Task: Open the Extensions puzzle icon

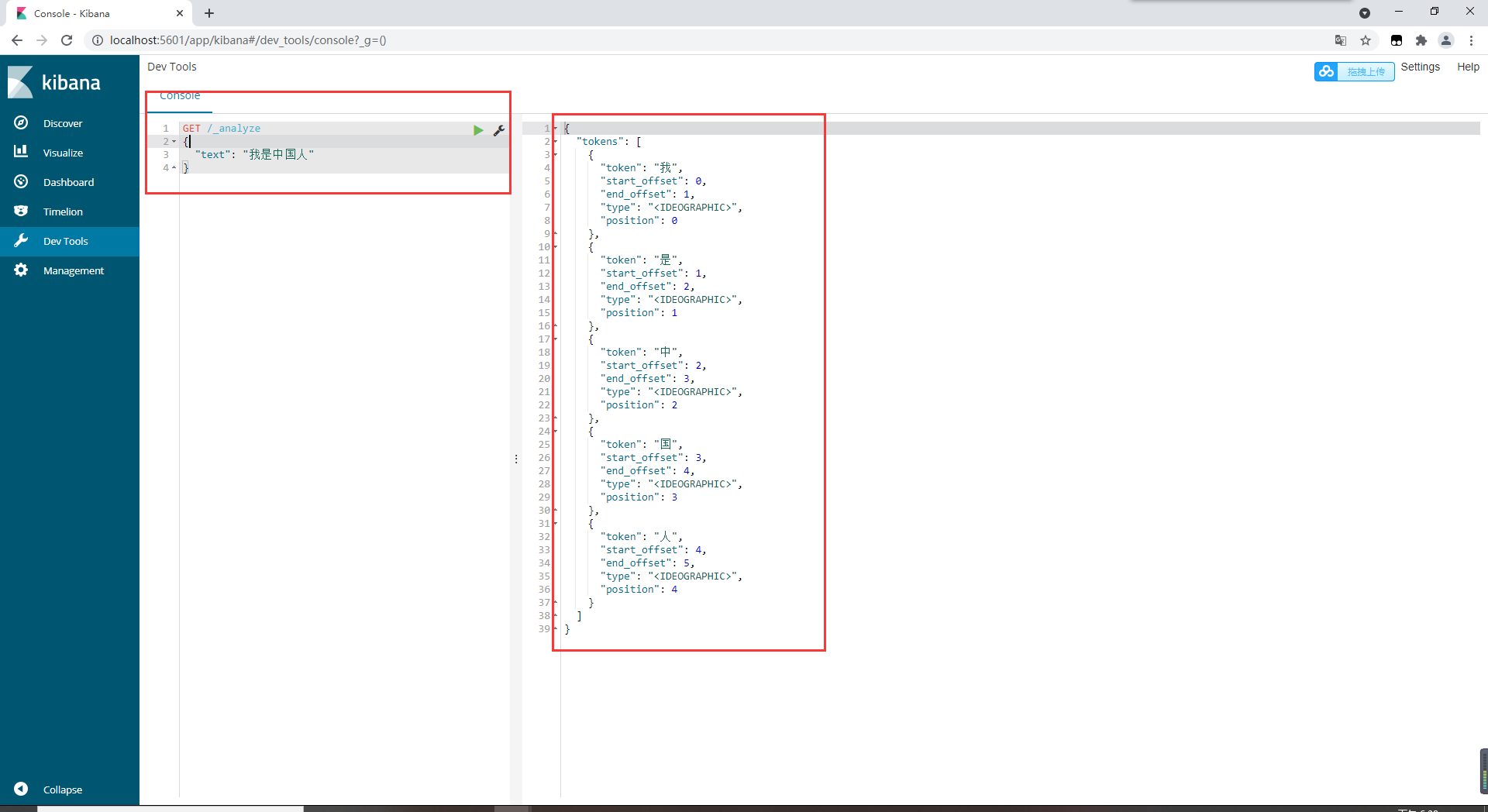Action: (x=1421, y=40)
